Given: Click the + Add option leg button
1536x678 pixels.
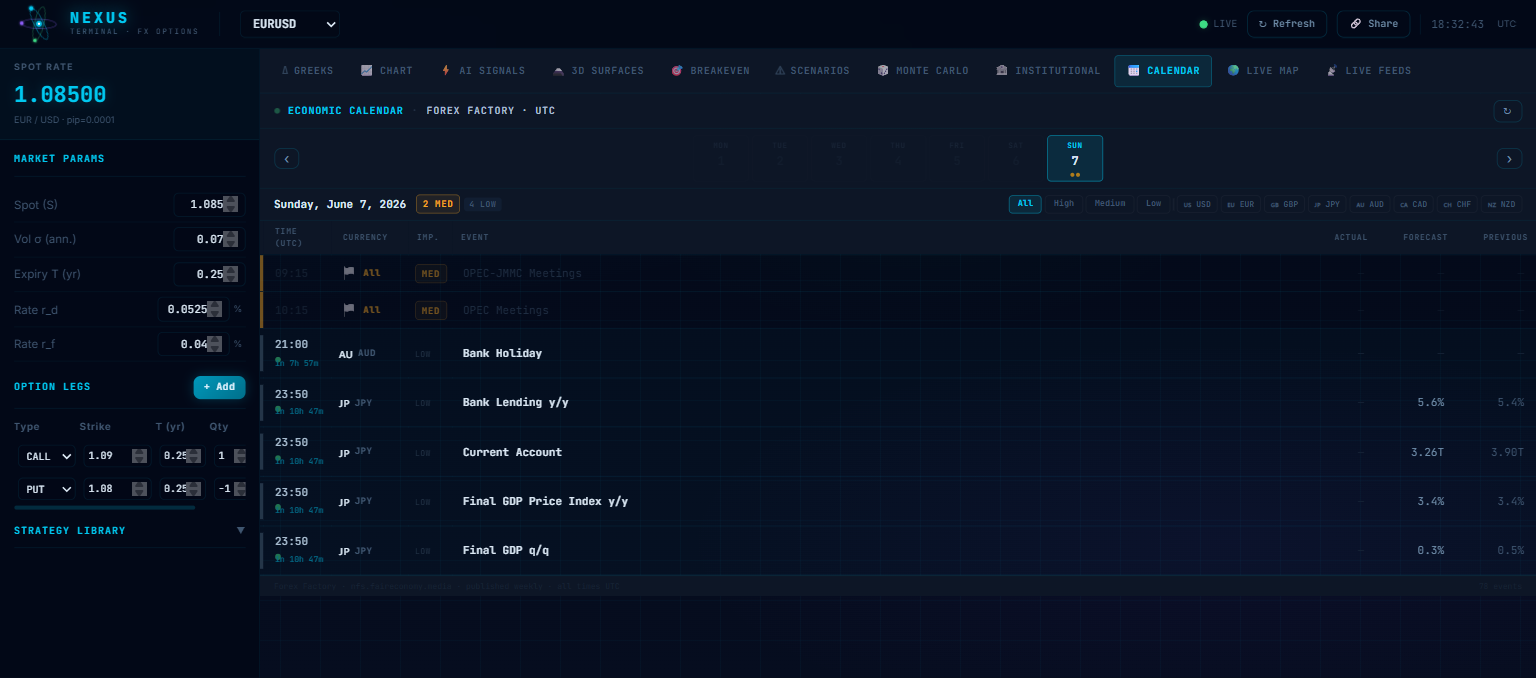Looking at the screenshot, I should coord(219,387).
